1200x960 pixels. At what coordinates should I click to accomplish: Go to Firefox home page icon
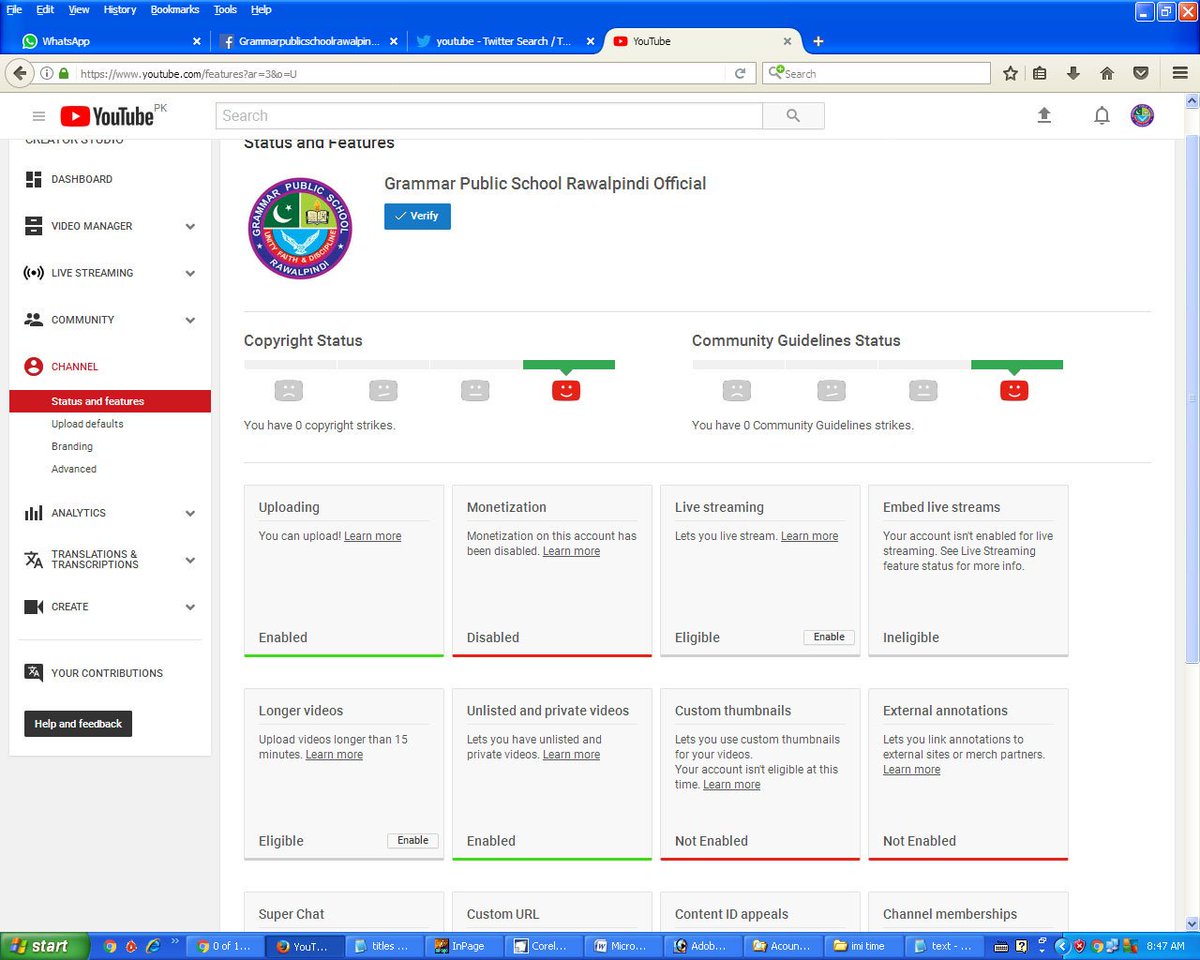click(x=1106, y=73)
